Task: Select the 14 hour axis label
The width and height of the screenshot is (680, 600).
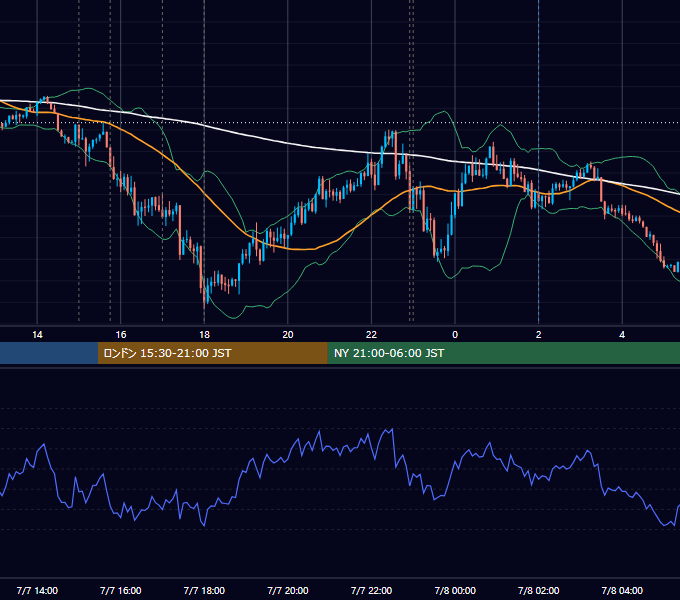Action: coord(37,335)
